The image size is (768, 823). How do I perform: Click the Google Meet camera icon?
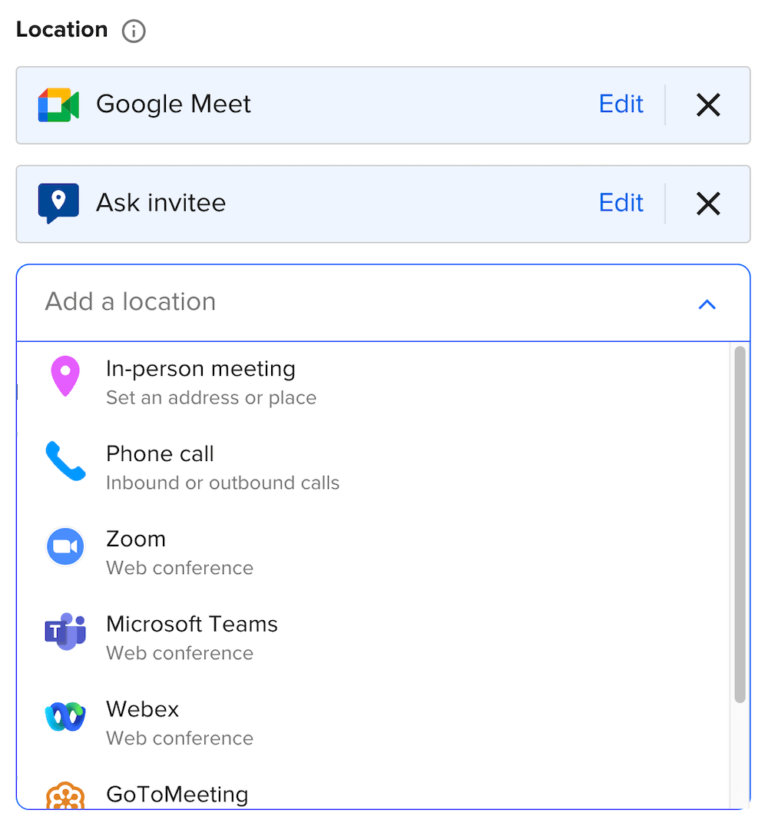pos(58,105)
